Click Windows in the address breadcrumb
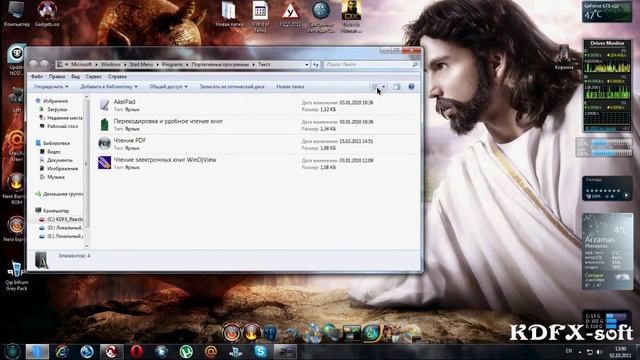 pyautogui.click(x=111, y=64)
